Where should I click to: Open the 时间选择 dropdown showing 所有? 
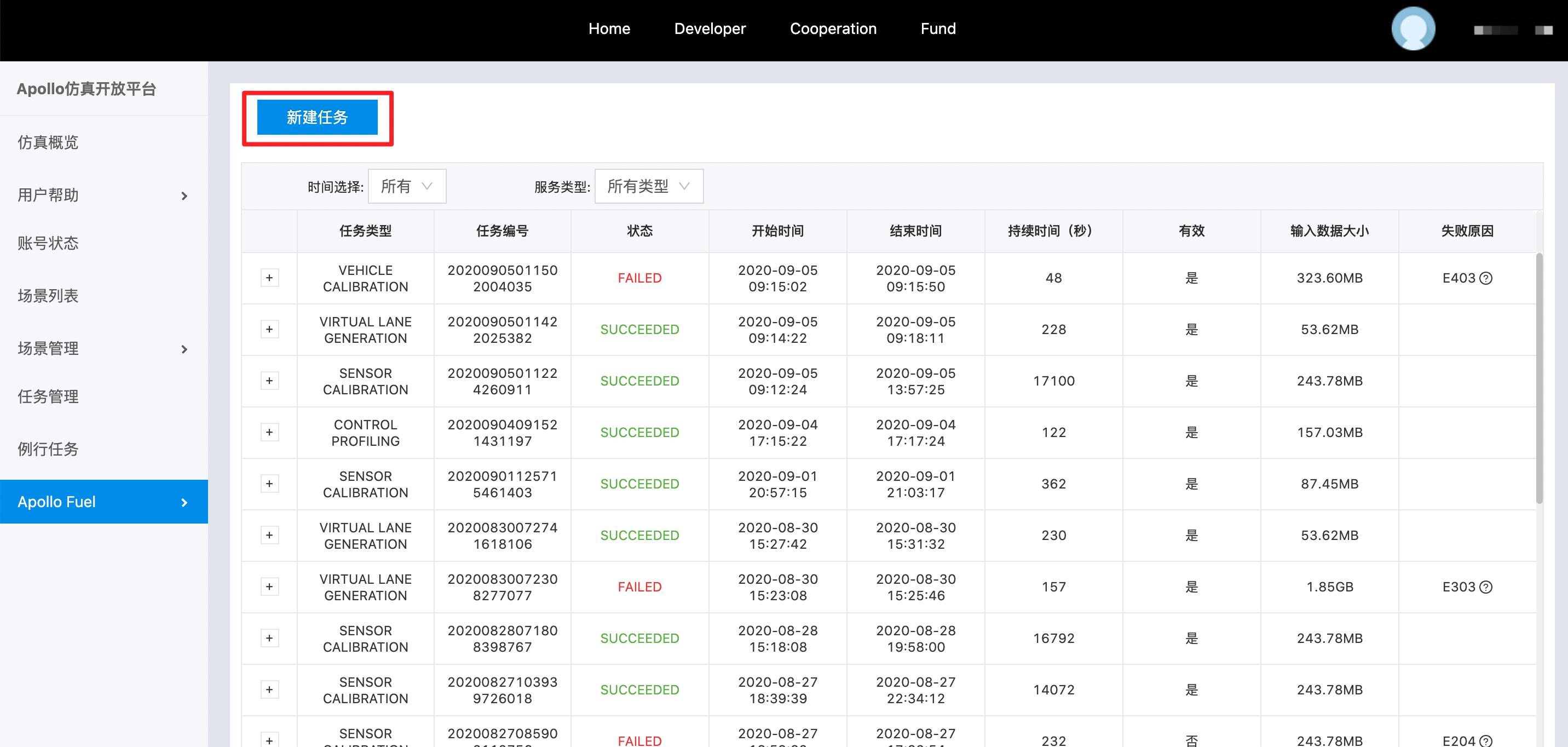click(407, 186)
